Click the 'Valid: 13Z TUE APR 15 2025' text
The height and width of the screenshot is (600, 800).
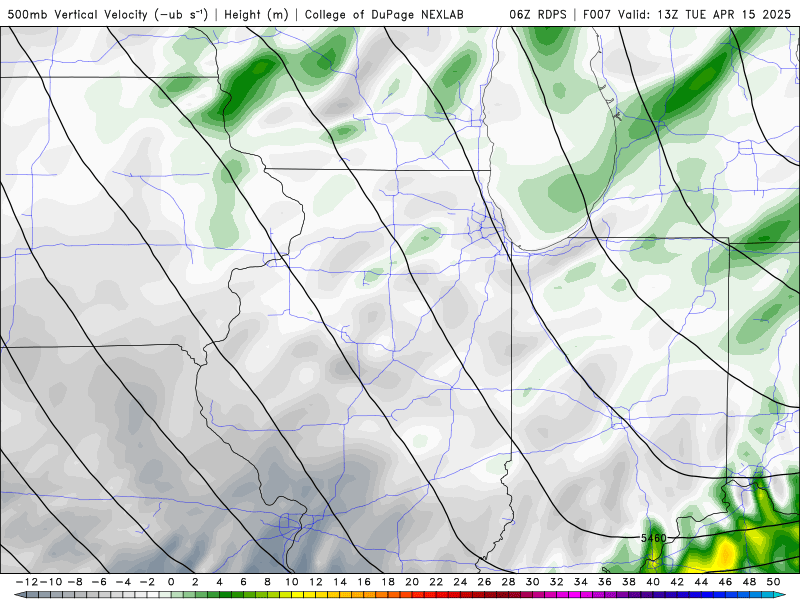[704, 14]
